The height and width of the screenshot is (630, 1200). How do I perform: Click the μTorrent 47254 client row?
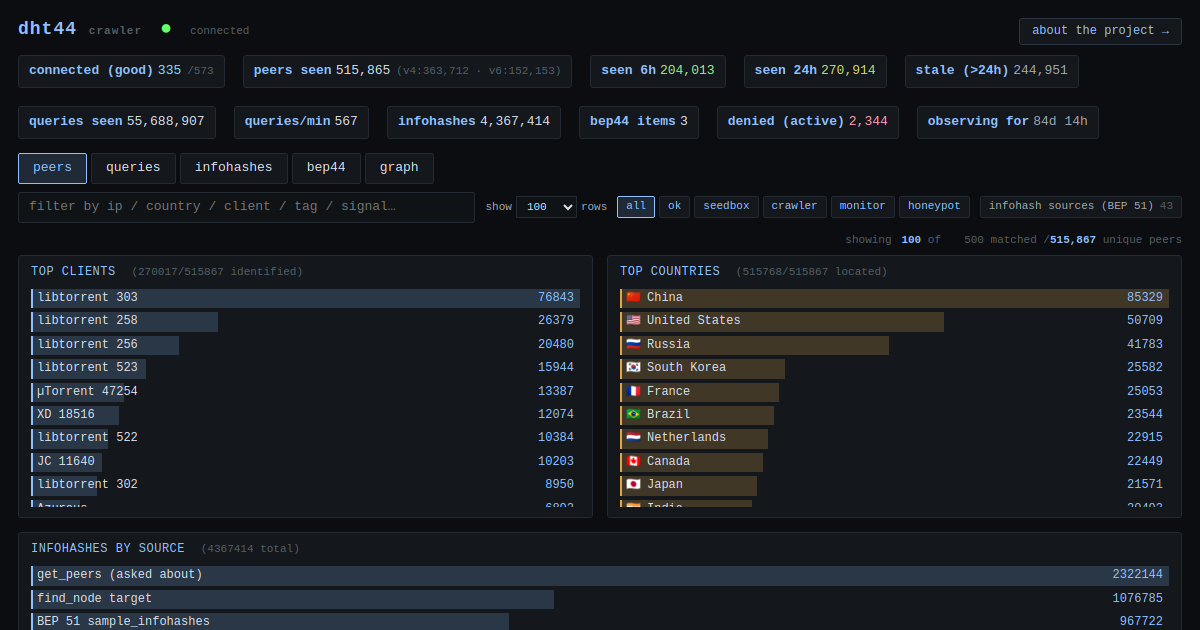pos(306,391)
